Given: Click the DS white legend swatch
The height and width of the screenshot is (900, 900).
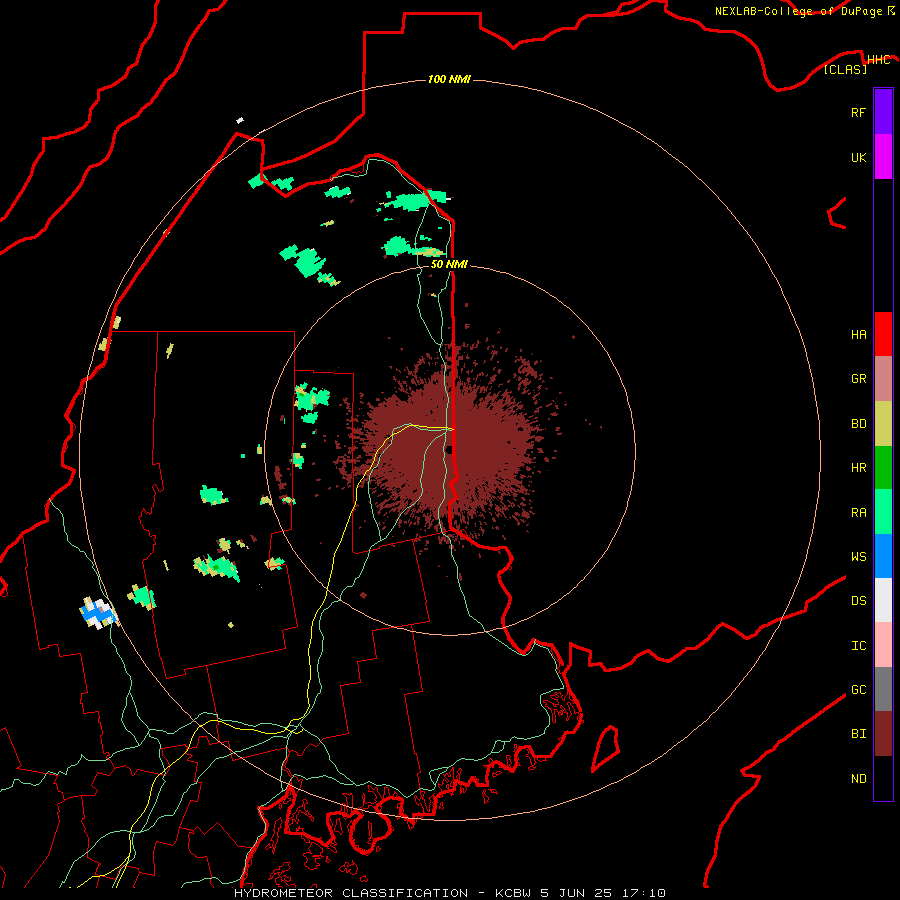Looking at the screenshot, I should tap(883, 600).
